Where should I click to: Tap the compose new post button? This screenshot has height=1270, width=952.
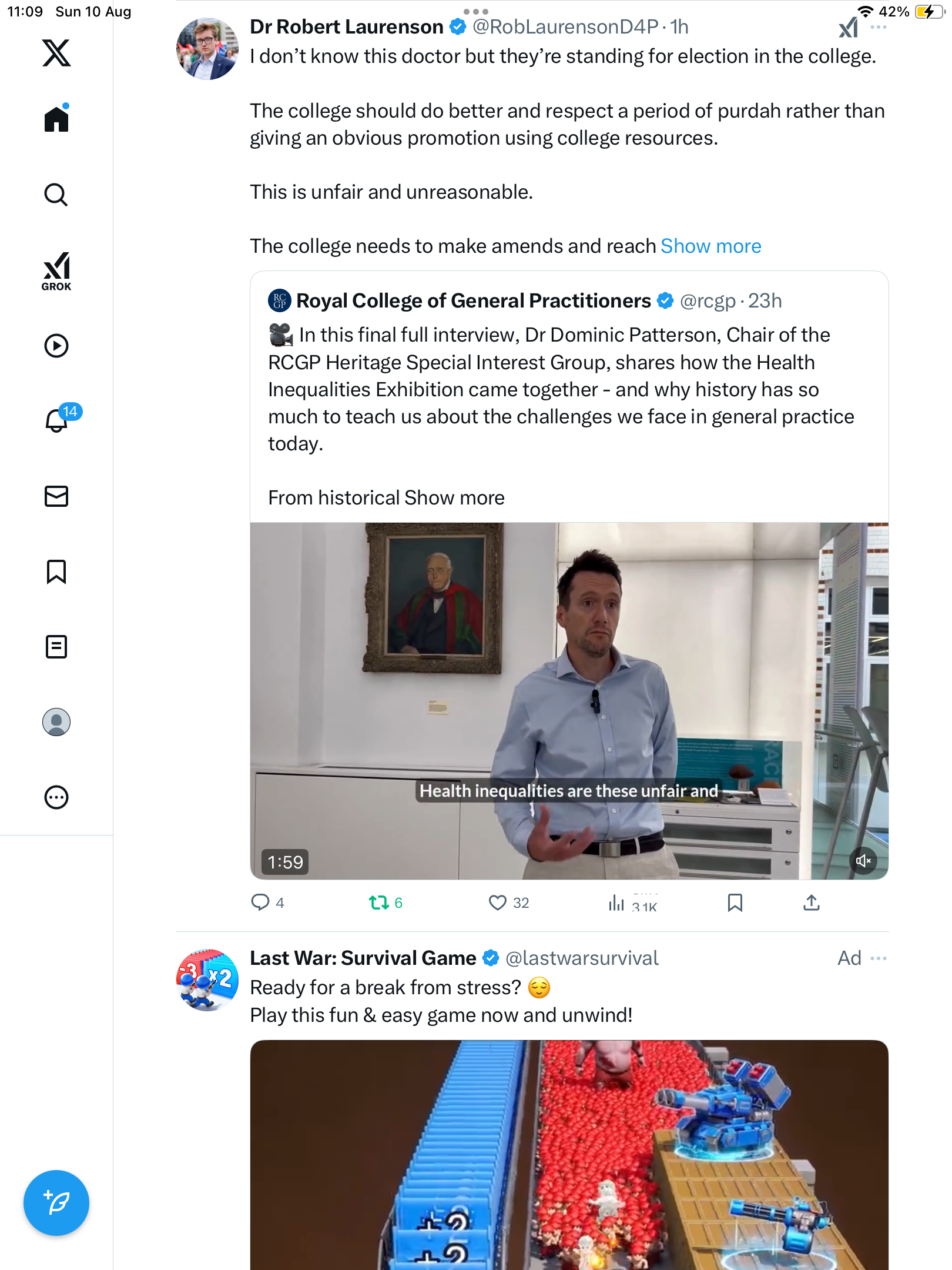(x=56, y=1203)
